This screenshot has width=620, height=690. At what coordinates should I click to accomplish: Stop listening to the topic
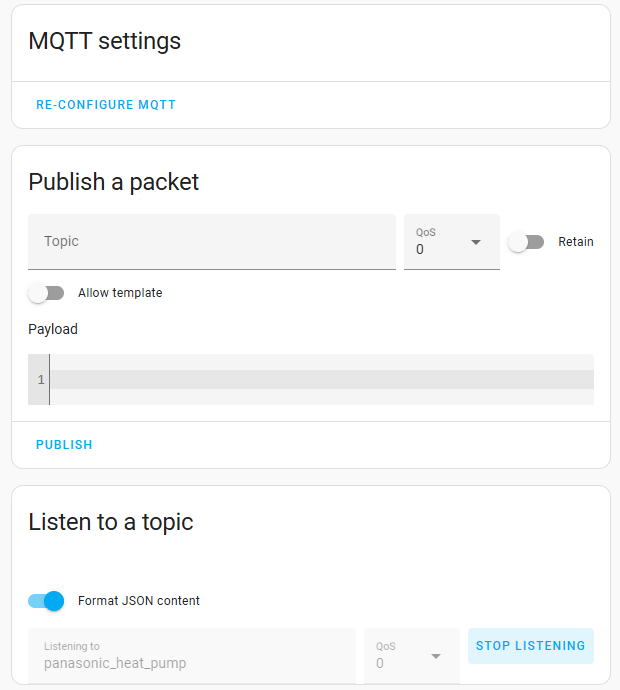(x=530, y=646)
